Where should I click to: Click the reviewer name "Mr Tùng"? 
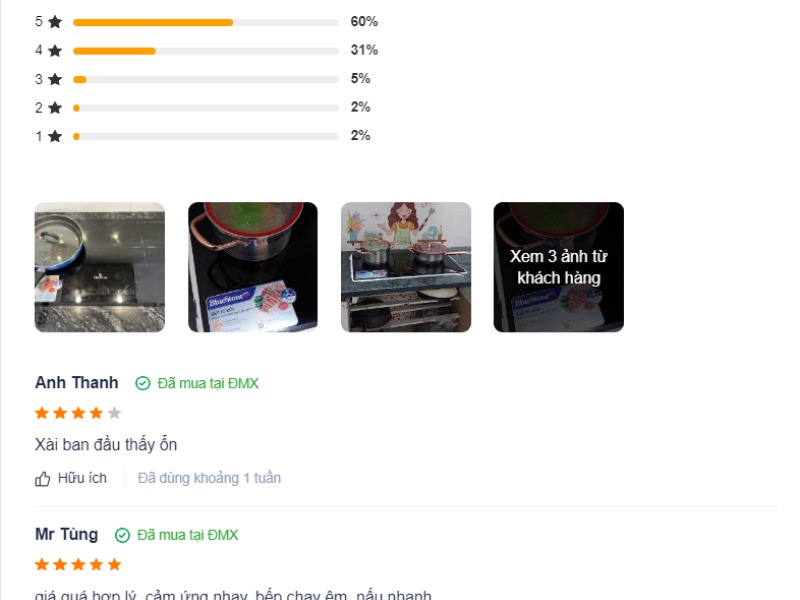(66, 535)
